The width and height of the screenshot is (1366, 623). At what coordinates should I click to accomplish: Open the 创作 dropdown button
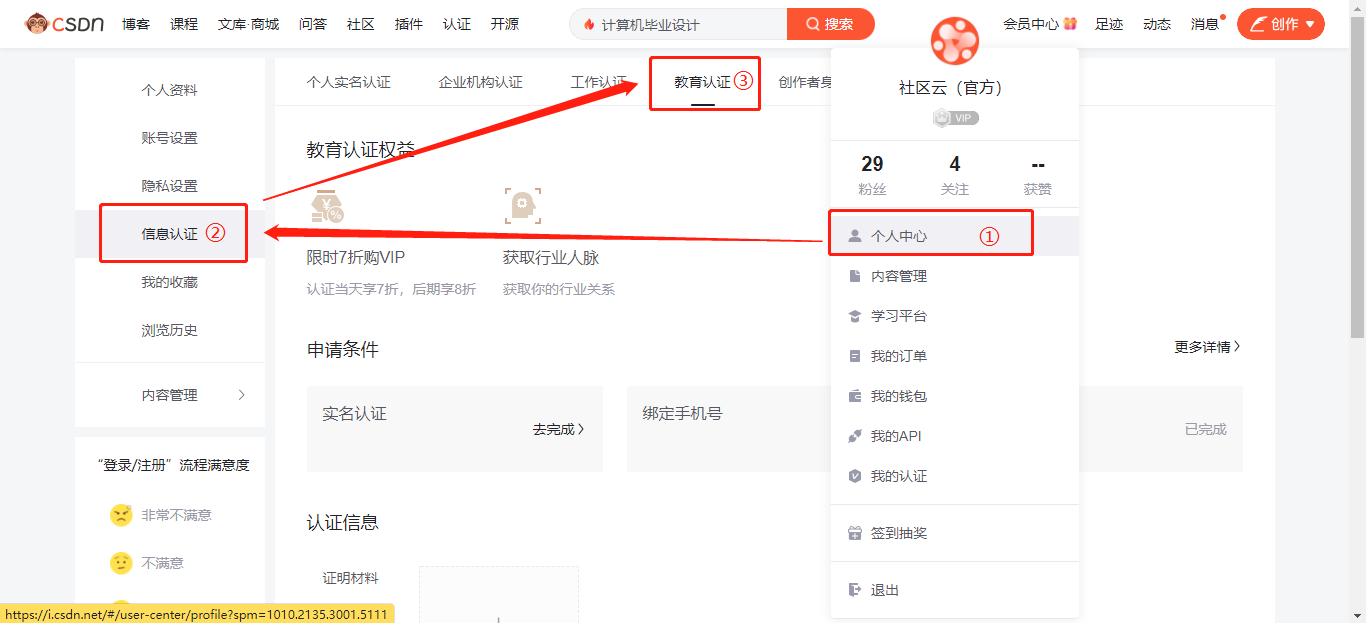coord(1281,24)
